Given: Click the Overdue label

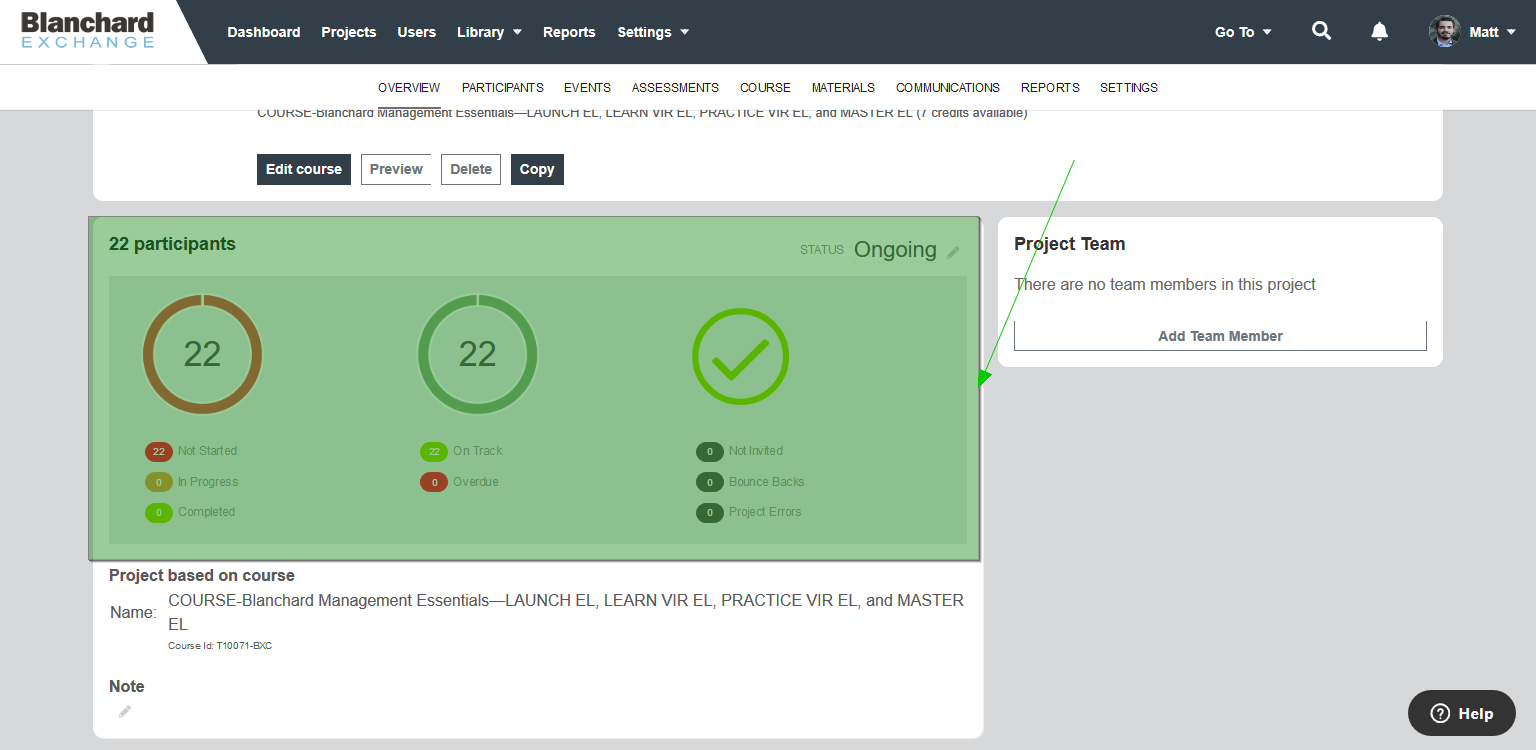Looking at the screenshot, I should coord(476,482).
